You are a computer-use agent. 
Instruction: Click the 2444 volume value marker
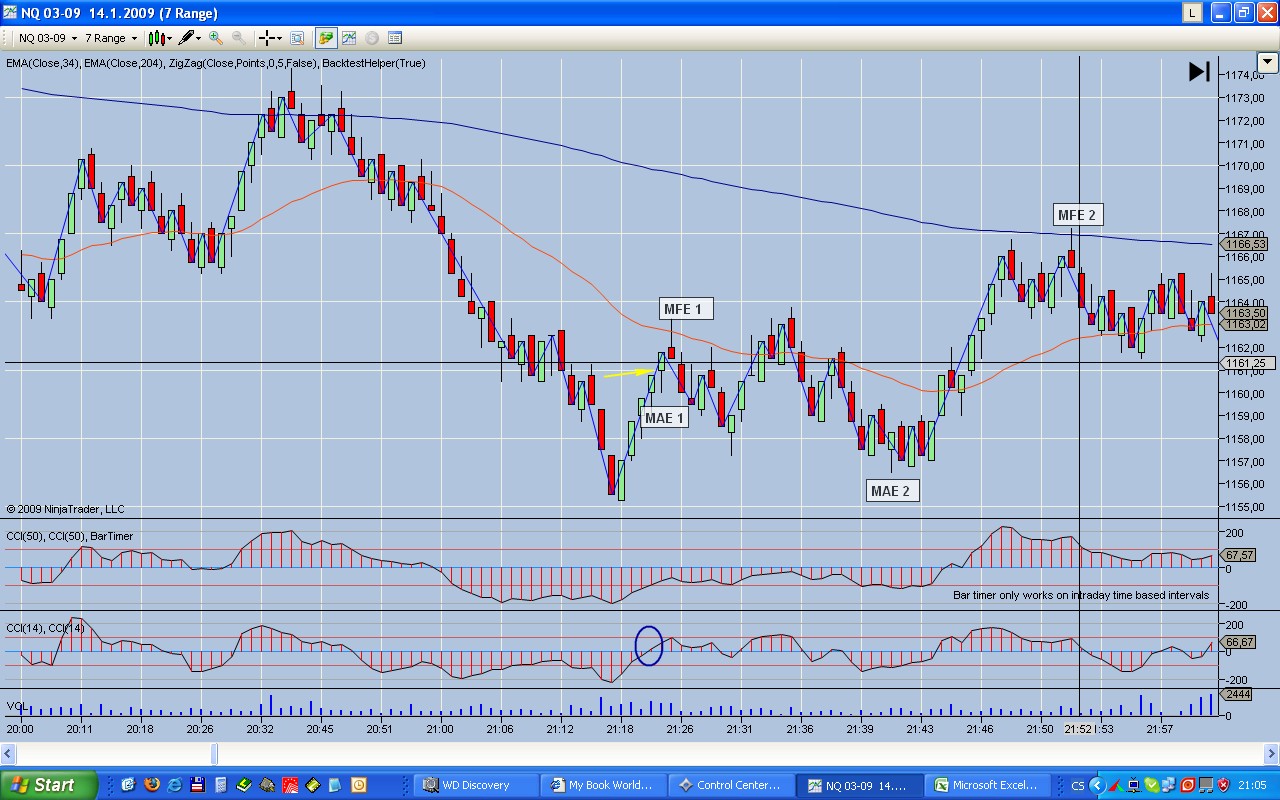coord(1238,694)
